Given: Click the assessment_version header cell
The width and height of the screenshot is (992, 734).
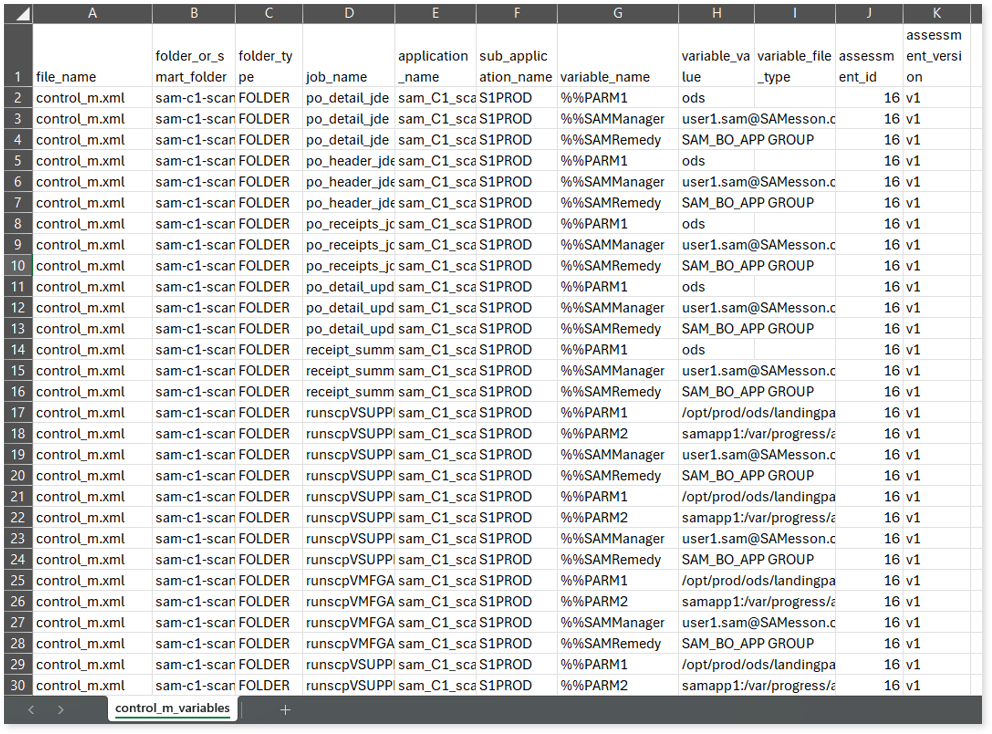Looking at the screenshot, I should click(936, 55).
